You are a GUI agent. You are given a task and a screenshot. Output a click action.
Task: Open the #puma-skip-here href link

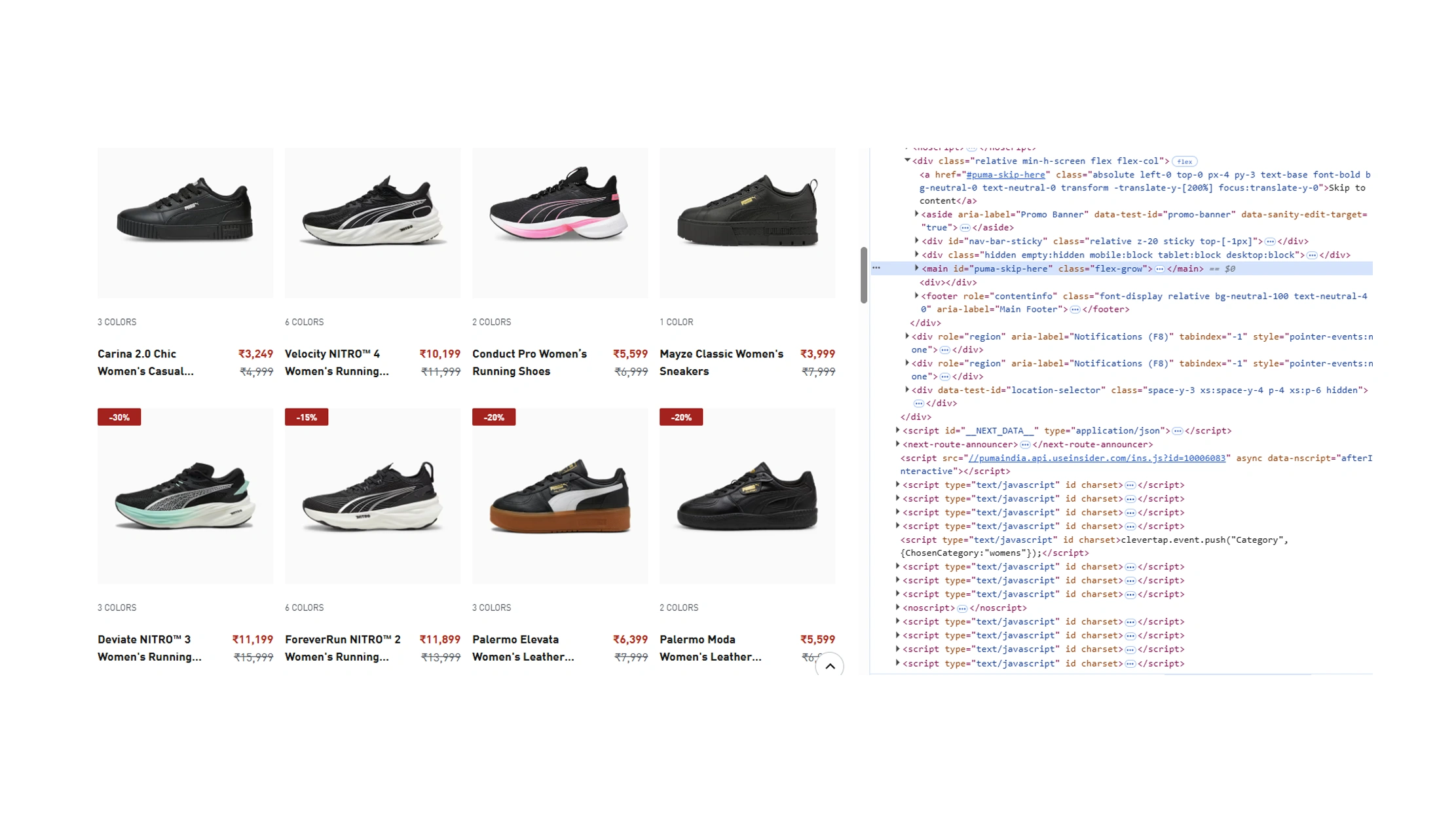pos(1005,175)
